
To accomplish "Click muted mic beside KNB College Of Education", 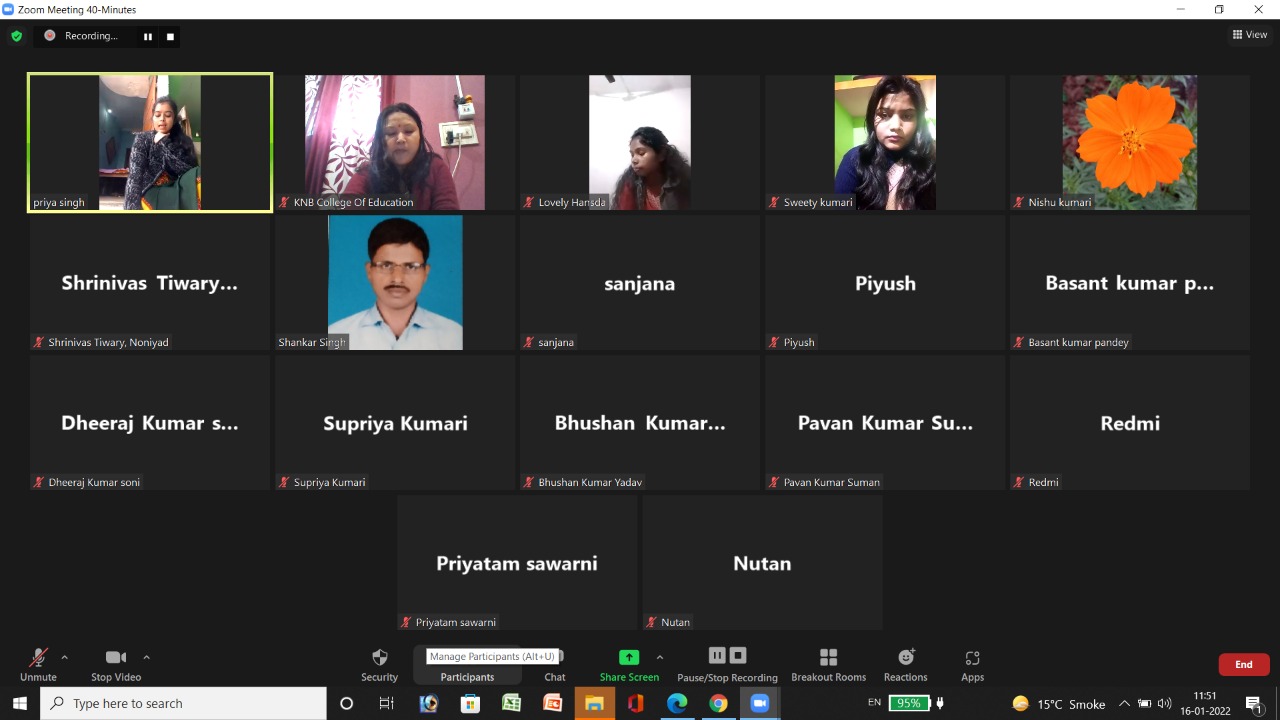I will [284, 202].
